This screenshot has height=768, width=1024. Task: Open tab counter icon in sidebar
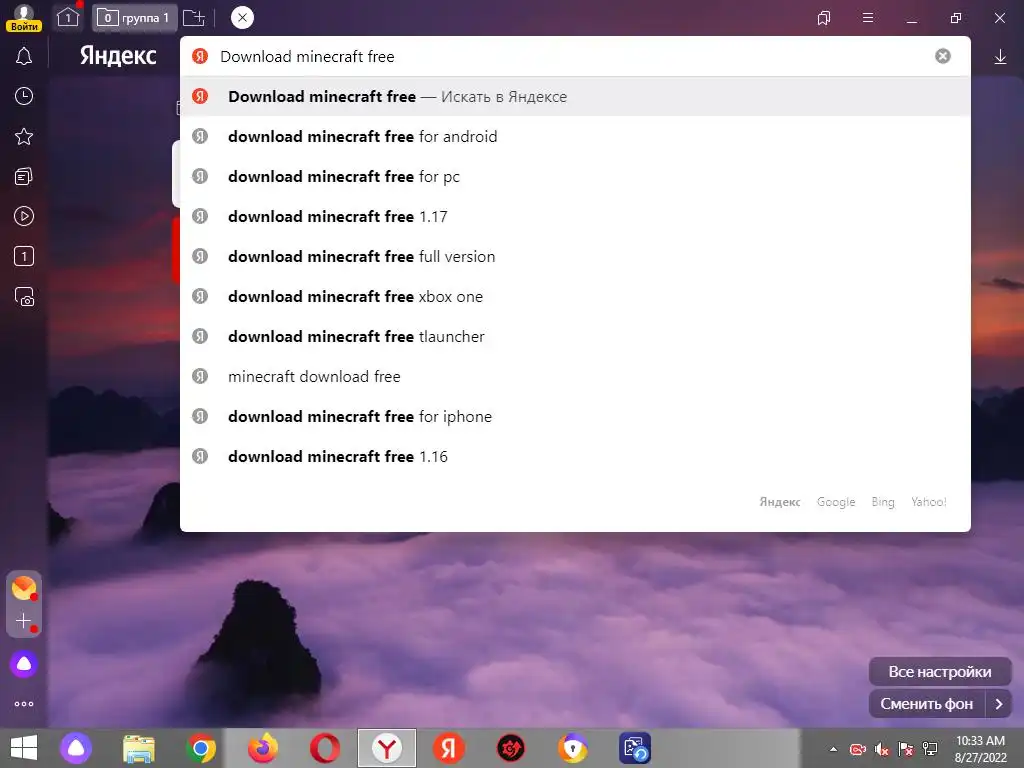tap(24, 256)
